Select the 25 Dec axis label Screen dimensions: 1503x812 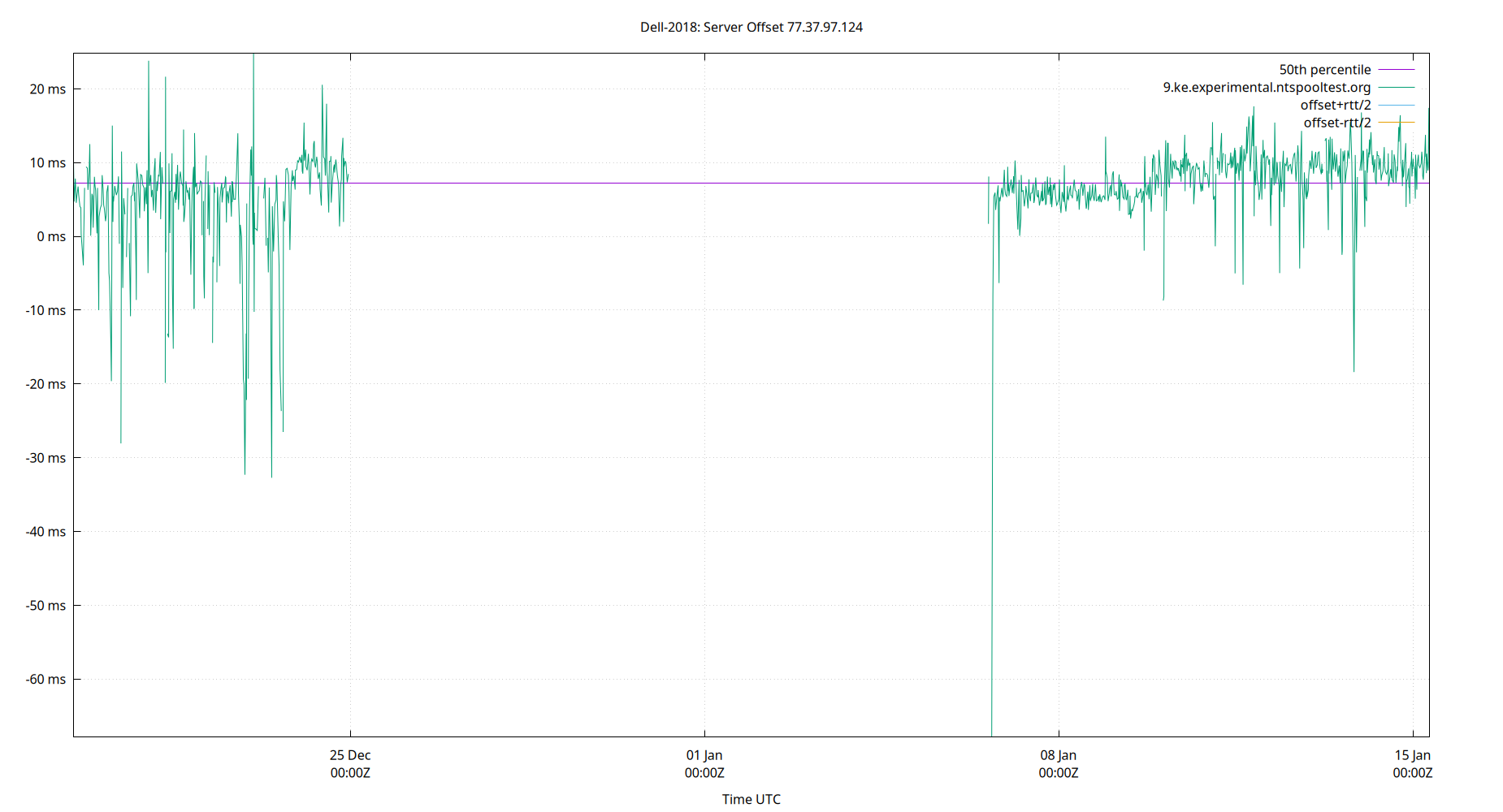[349, 754]
